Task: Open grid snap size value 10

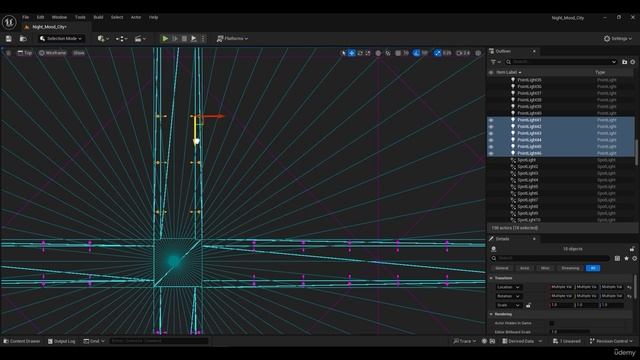Action: tap(406, 53)
